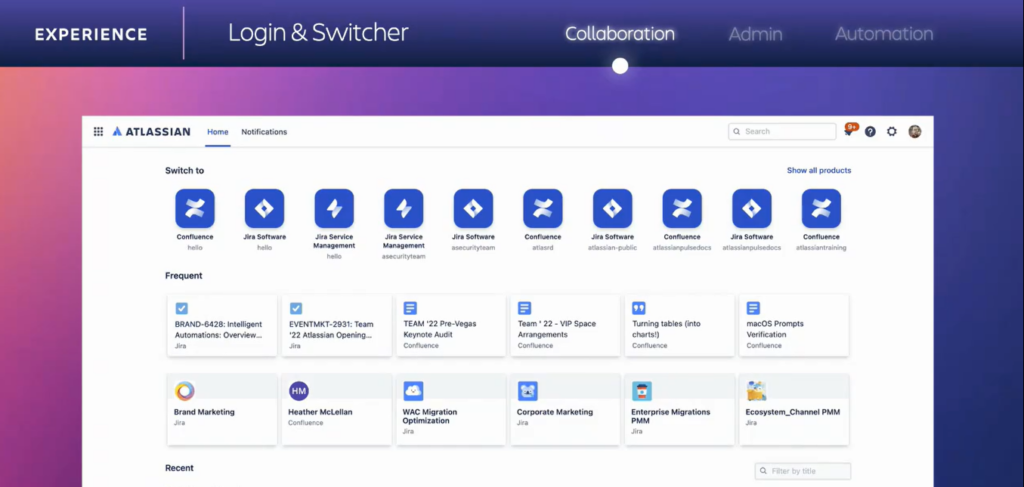Open Turning tables (into charts!) blog

(679, 325)
